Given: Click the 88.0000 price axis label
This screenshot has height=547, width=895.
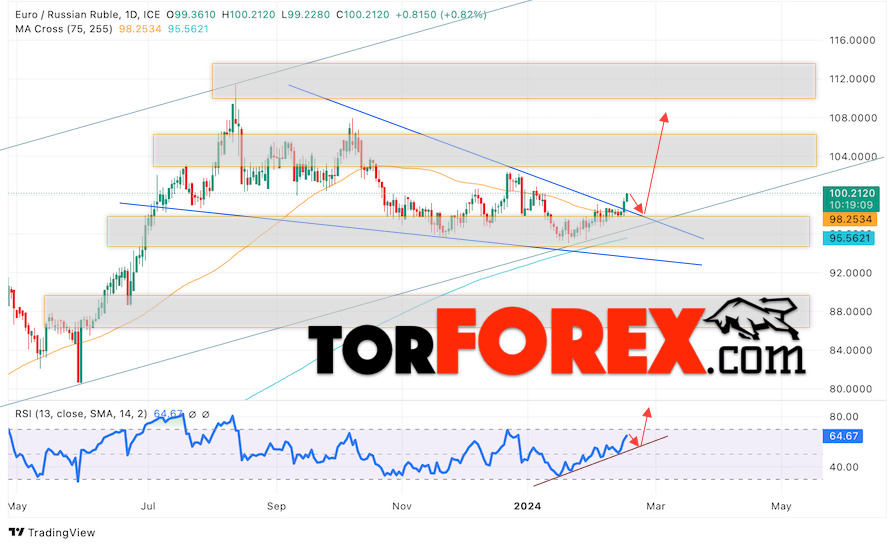Looking at the screenshot, I should 850,312.
